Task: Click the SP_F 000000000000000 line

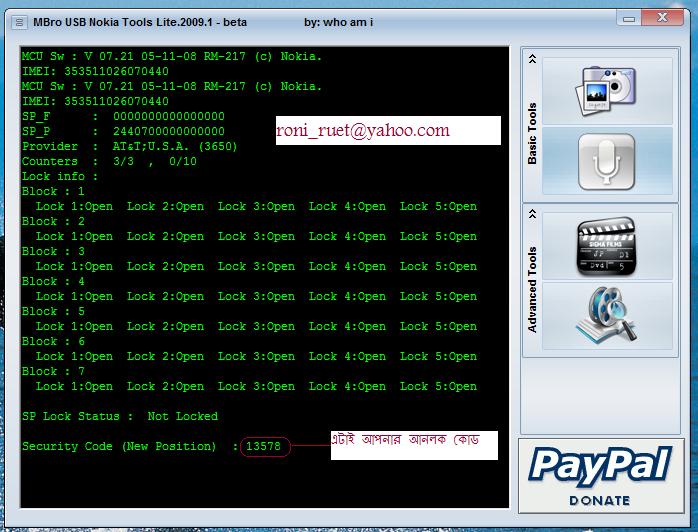Action: coord(123,116)
